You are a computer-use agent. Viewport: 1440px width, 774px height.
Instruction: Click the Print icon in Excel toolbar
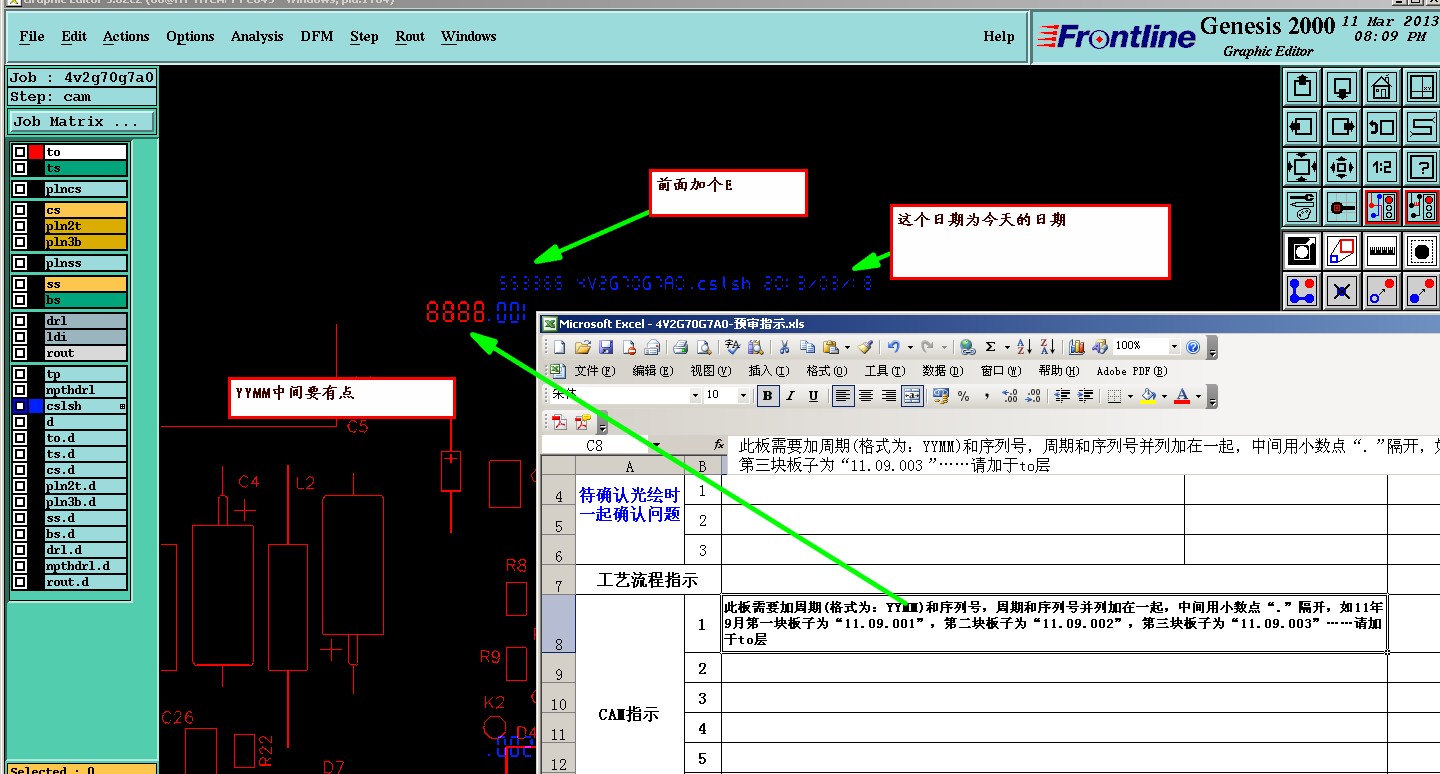point(680,347)
